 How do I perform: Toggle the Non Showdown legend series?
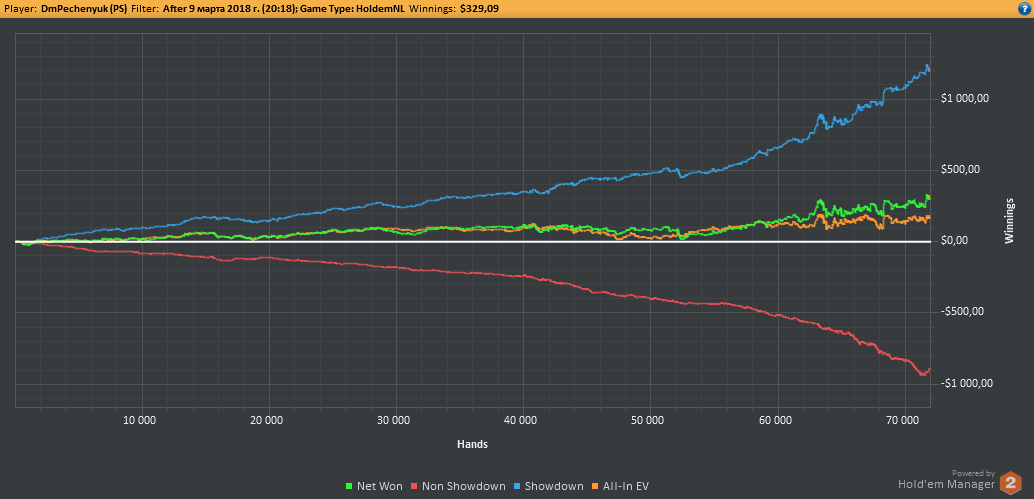tap(458, 486)
